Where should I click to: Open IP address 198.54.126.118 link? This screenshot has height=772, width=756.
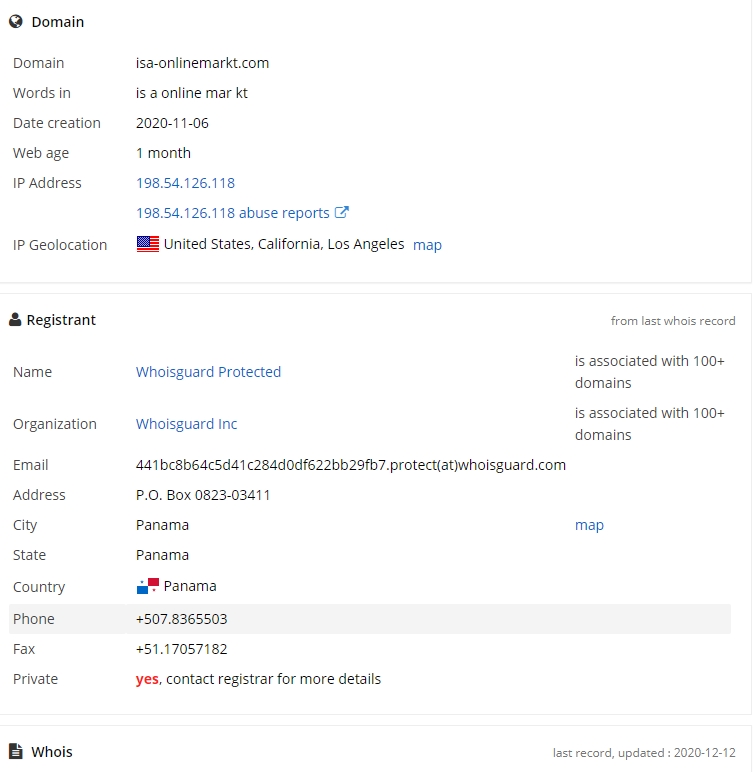tap(186, 183)
